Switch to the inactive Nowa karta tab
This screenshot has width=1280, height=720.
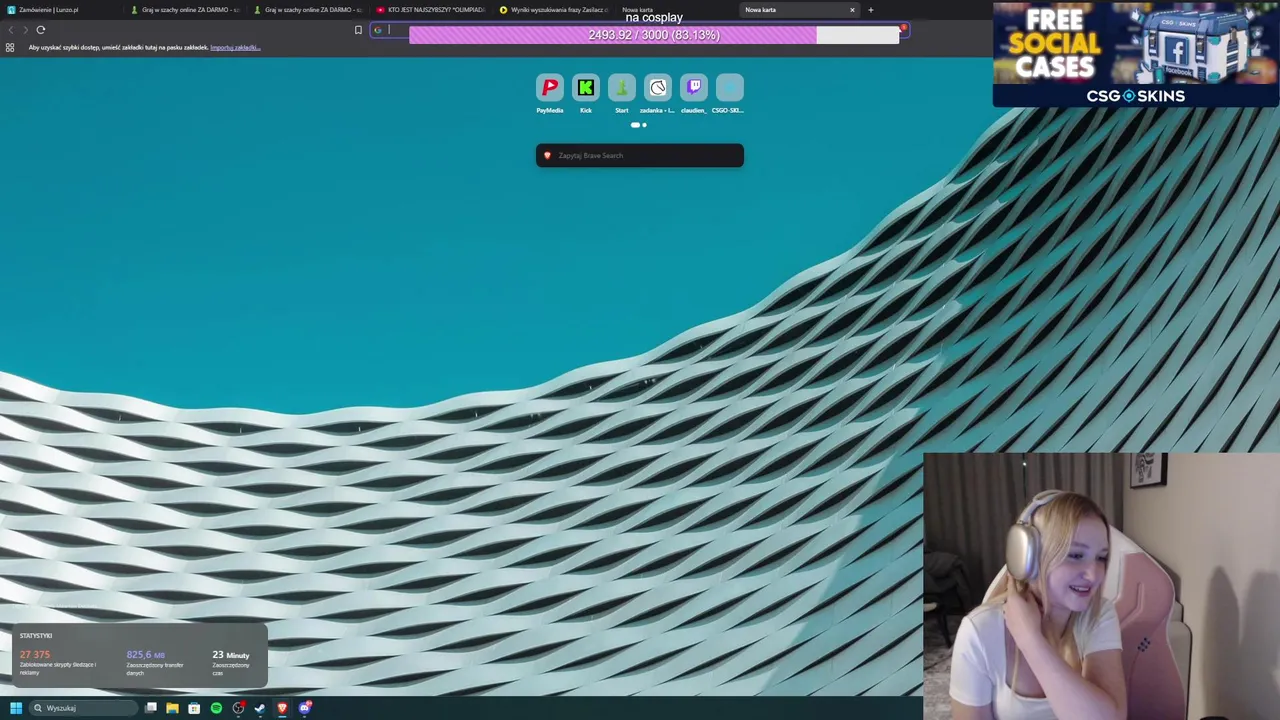[x=678, y=10]
